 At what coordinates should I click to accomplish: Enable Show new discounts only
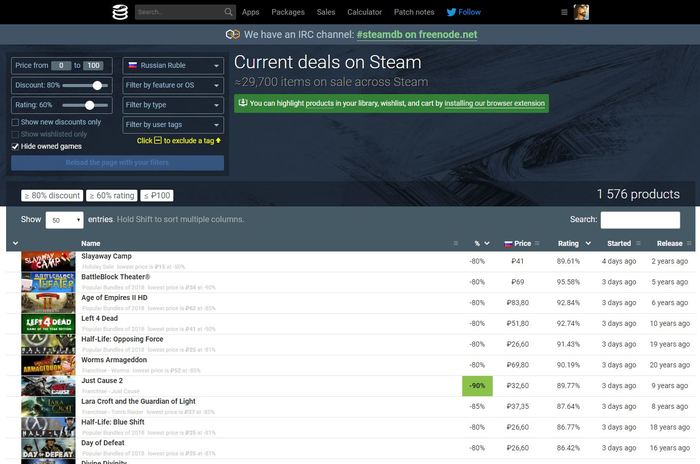pyautogui.click(x=15, y=122)
